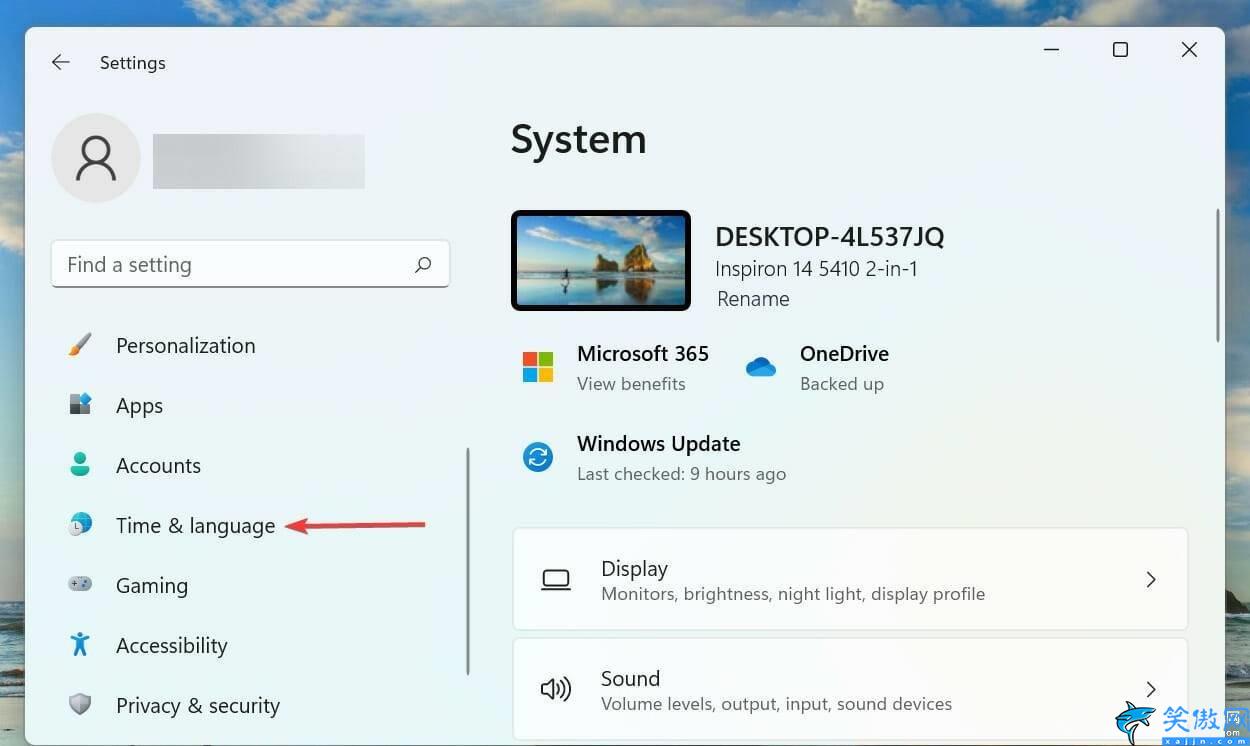Click the Gaming controller icon

click(80, 584)
